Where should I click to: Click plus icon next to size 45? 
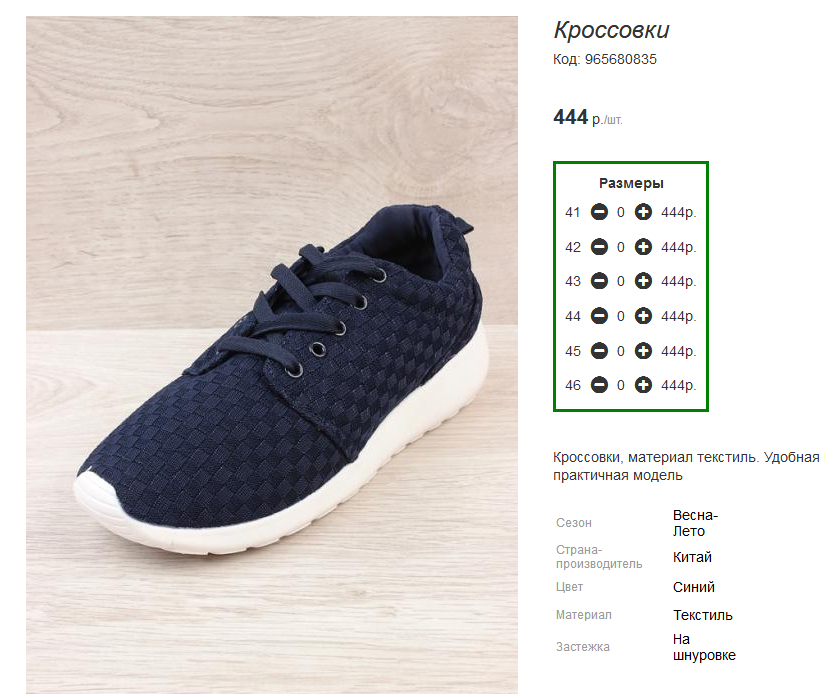[x=644, y=351]
